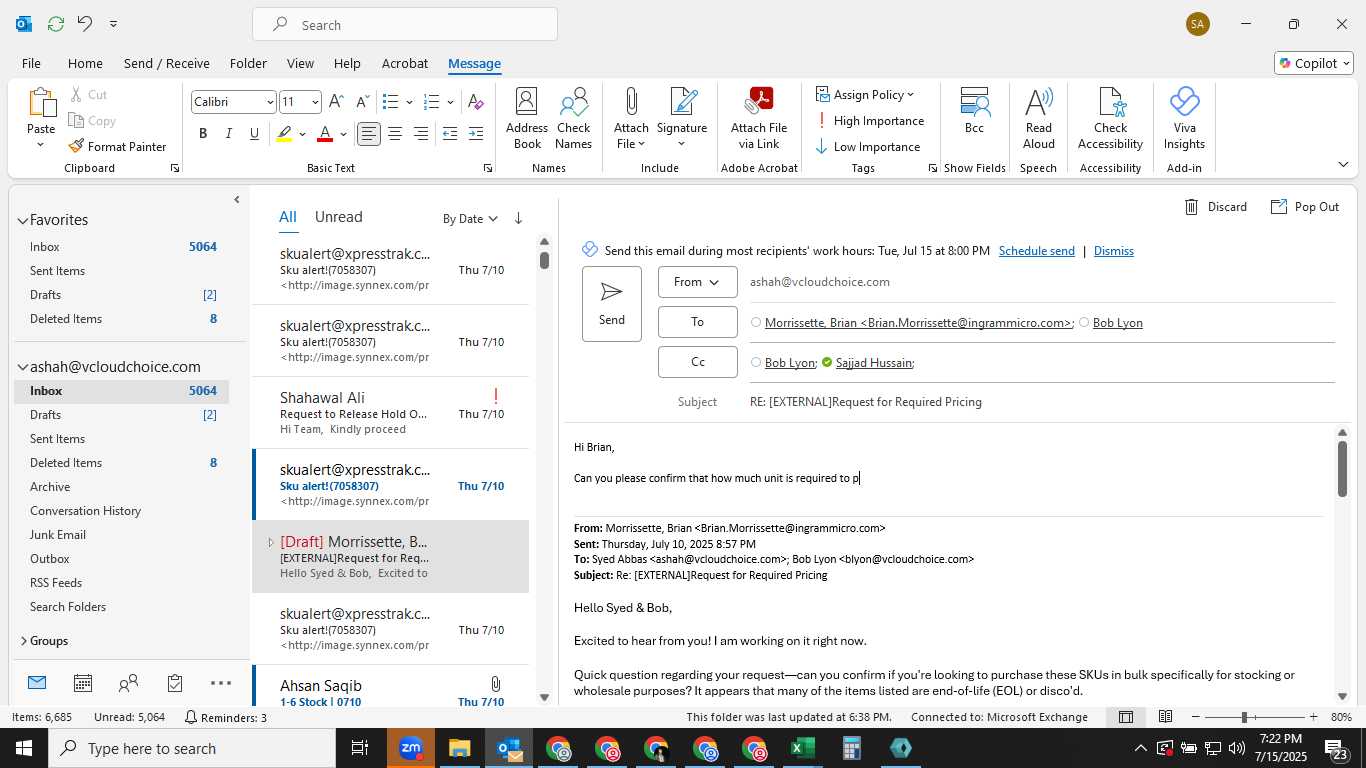
Task: Open the Tasks view
Action: pyautogui.click(x=175, y=683)
